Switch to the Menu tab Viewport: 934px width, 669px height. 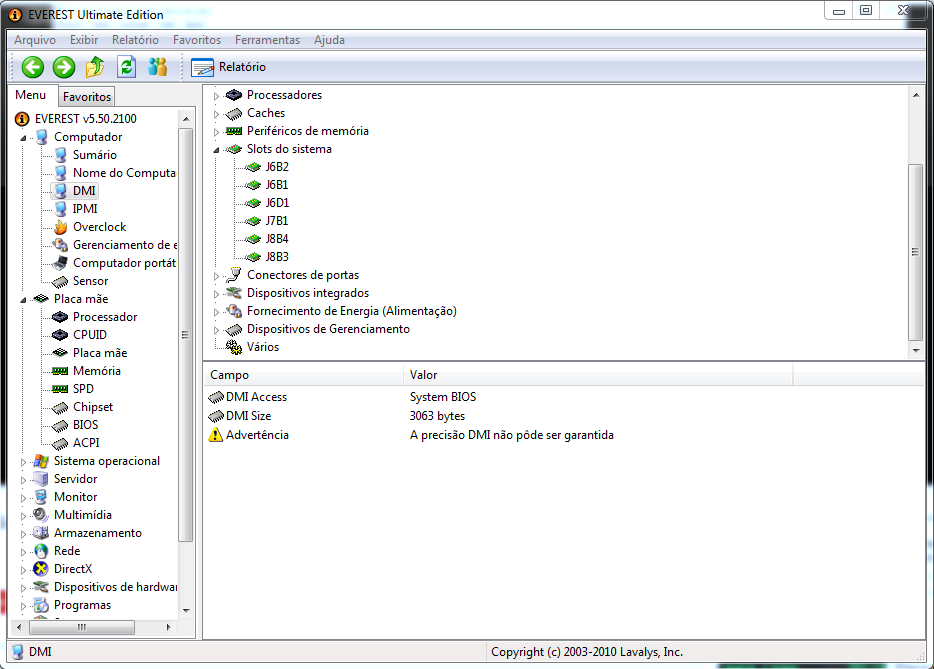pos(31,95)
